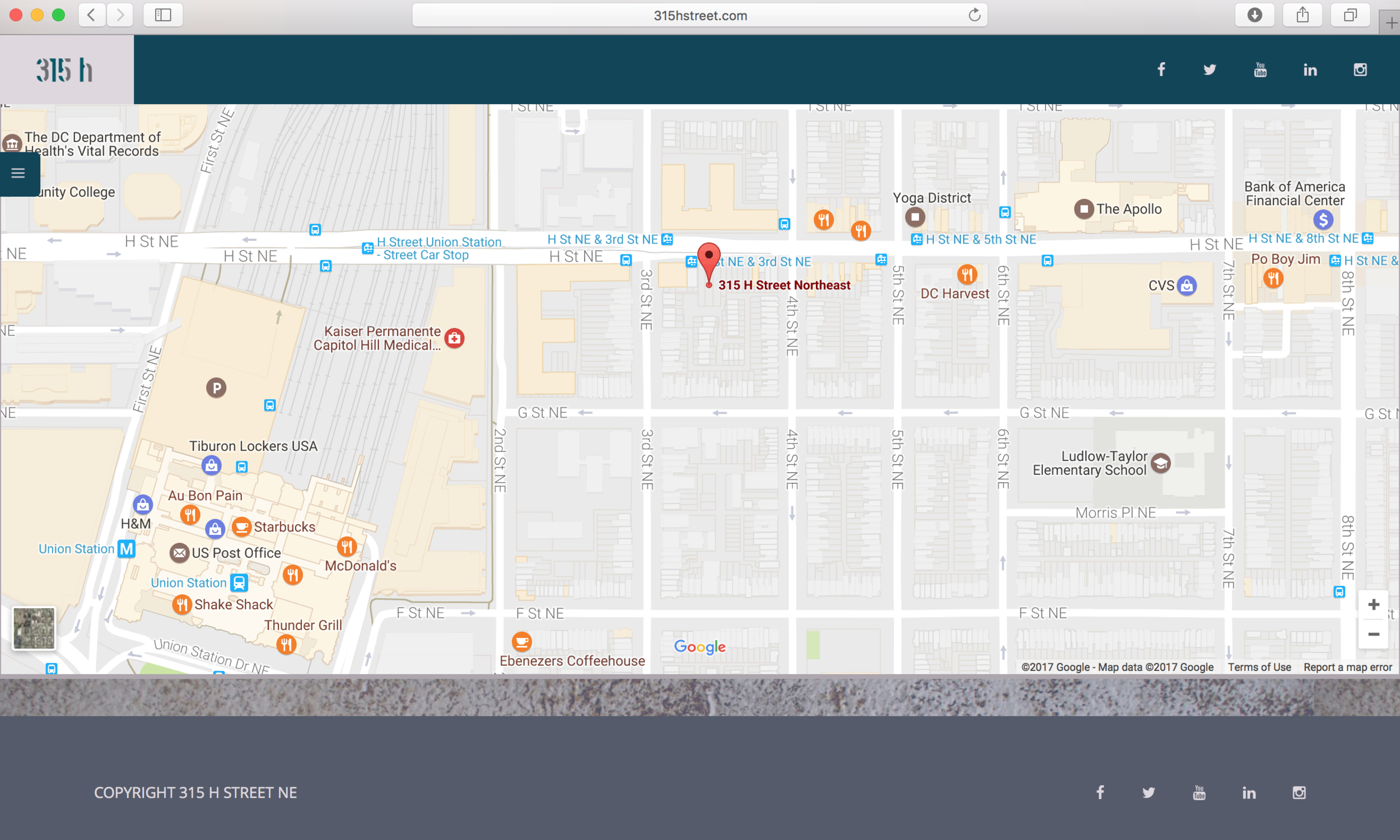Select The Apollo map marker
The width and height of the screenshot is (1400, 840).
[1083, 209]
